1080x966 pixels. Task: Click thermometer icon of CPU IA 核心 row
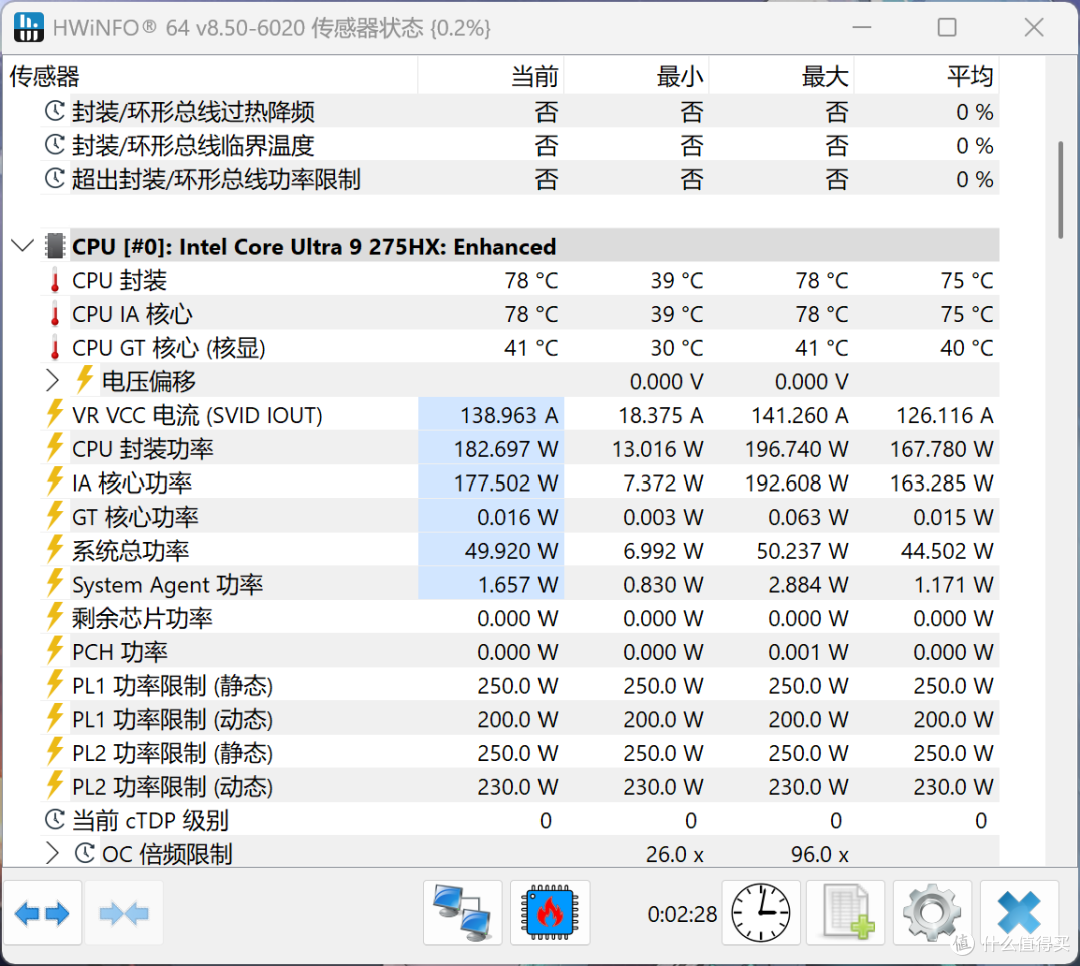point(55,315)
